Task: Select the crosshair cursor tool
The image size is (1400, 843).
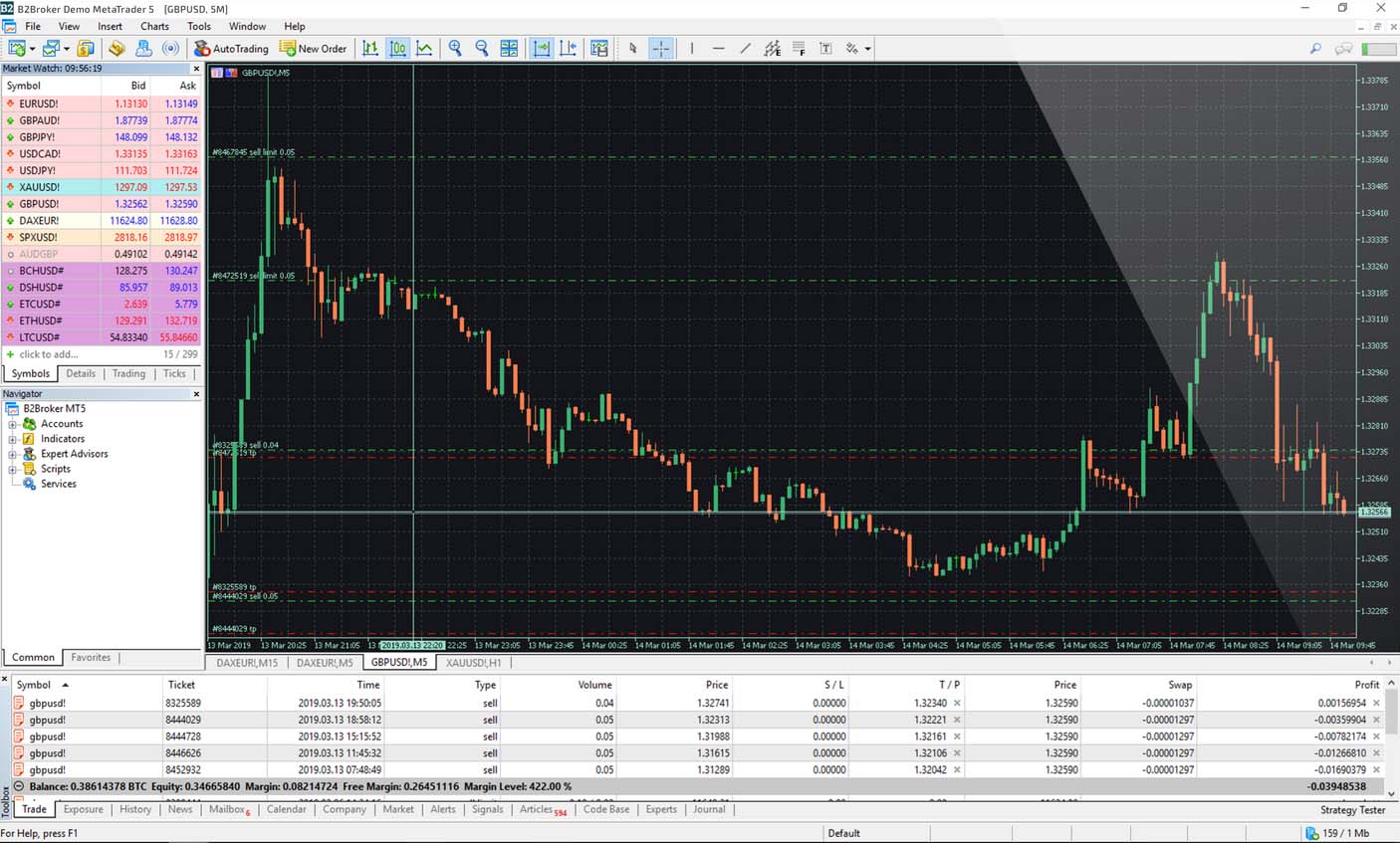Action: pyautogui.click(x=660, y=48)
